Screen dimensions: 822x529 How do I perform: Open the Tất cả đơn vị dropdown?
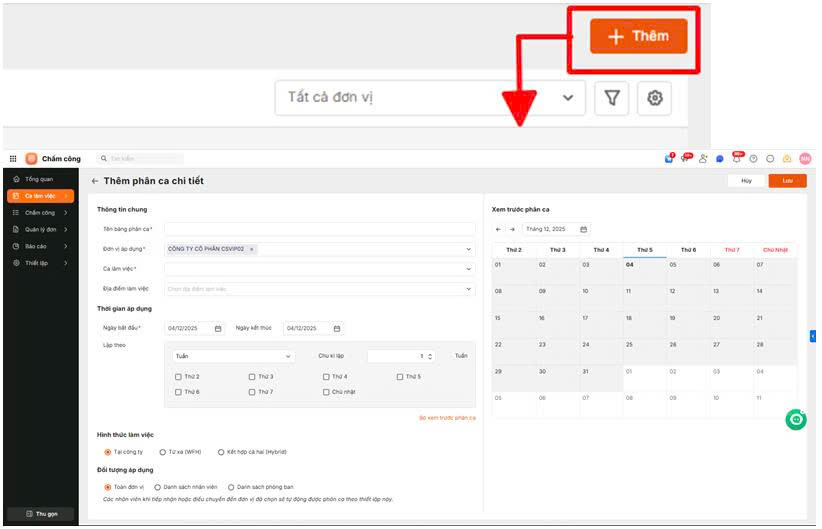(x=430, y=98)
